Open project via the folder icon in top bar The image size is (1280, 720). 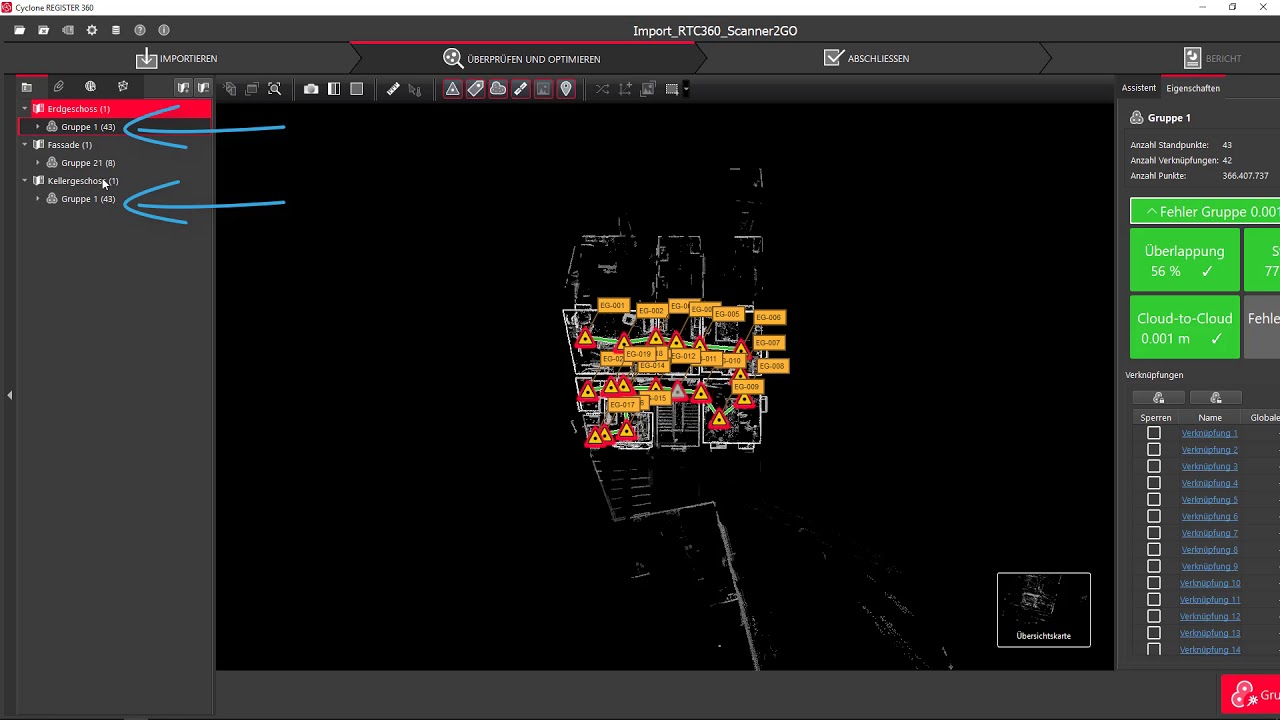click(19, 31)
